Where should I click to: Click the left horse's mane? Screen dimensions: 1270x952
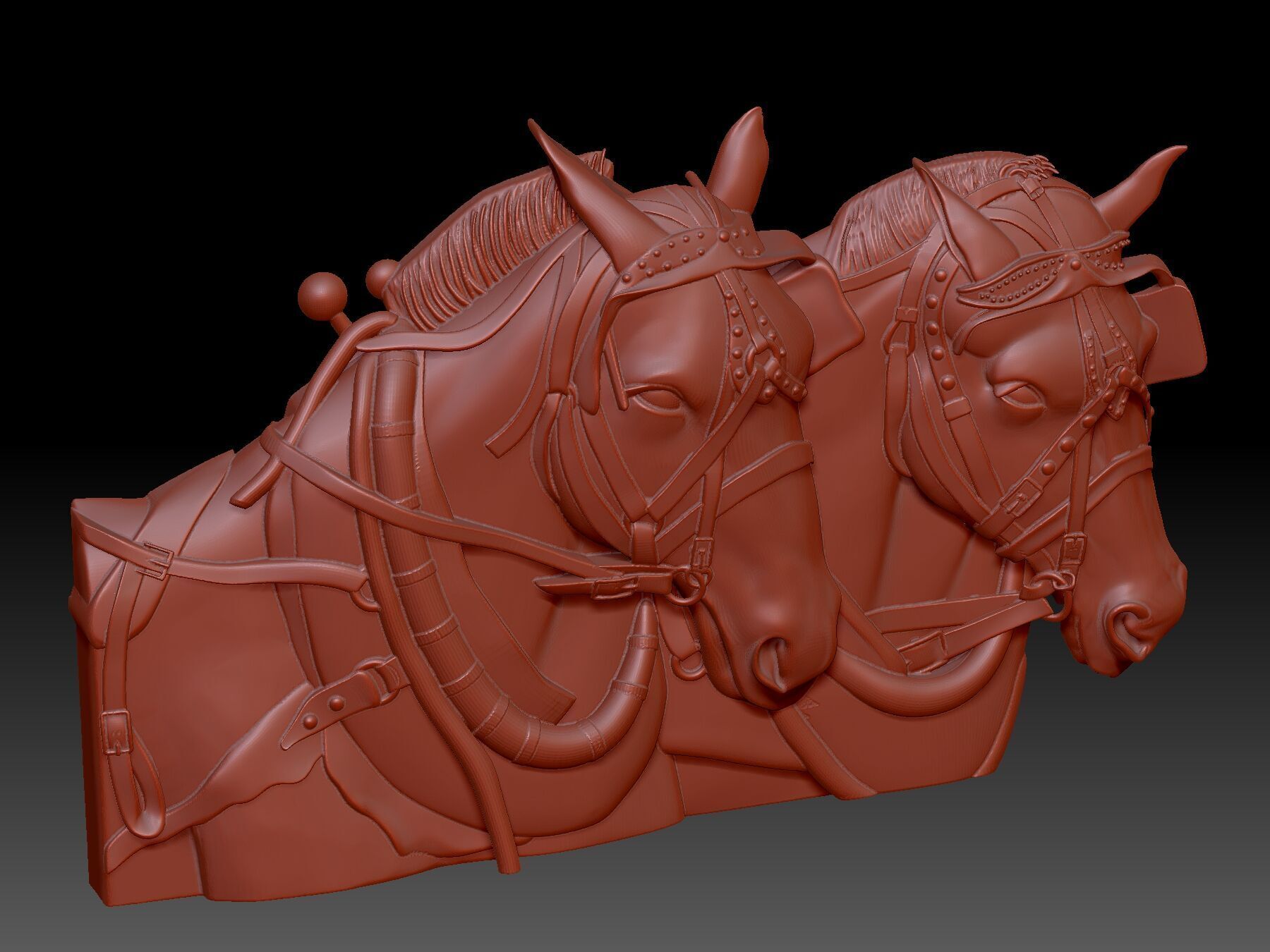point(487,247)
